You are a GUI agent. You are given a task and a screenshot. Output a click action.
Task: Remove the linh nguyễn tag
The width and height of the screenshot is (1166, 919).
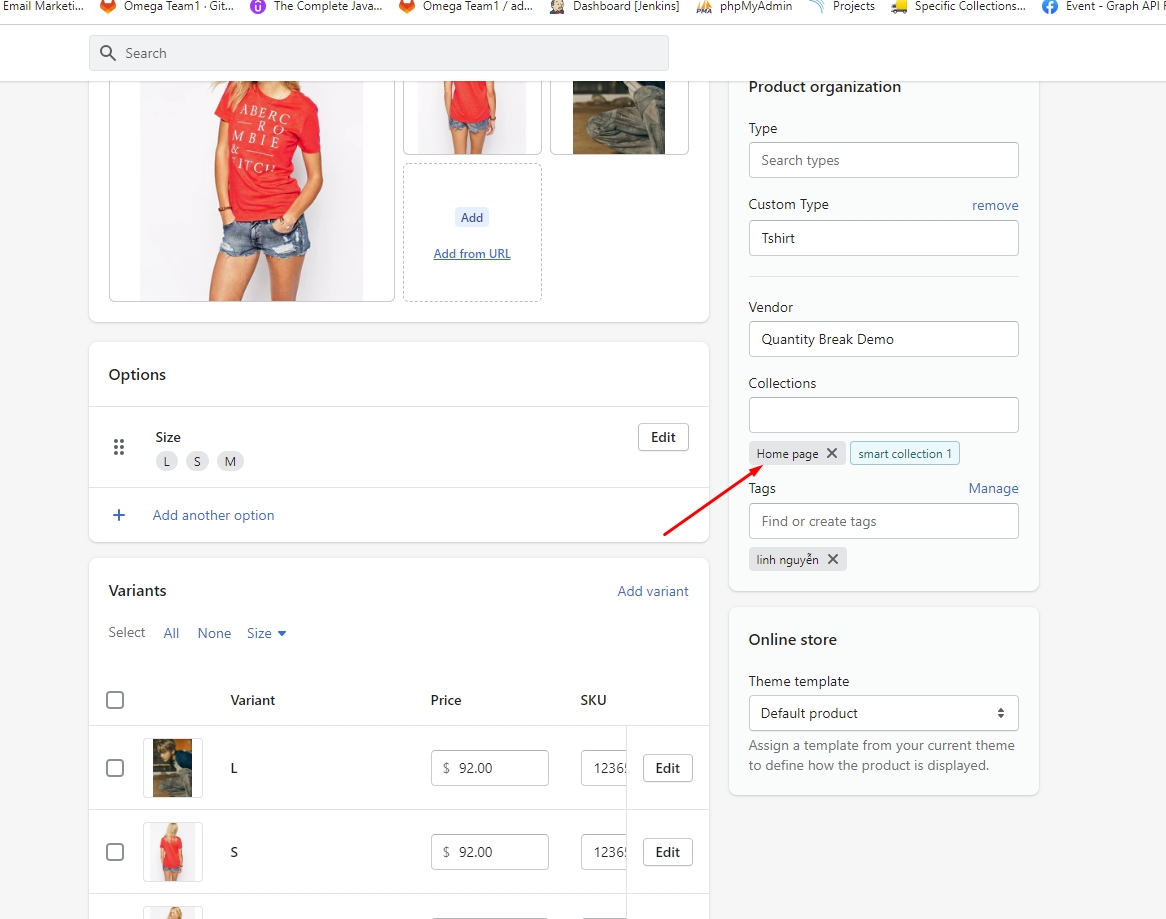coord(833,560)
